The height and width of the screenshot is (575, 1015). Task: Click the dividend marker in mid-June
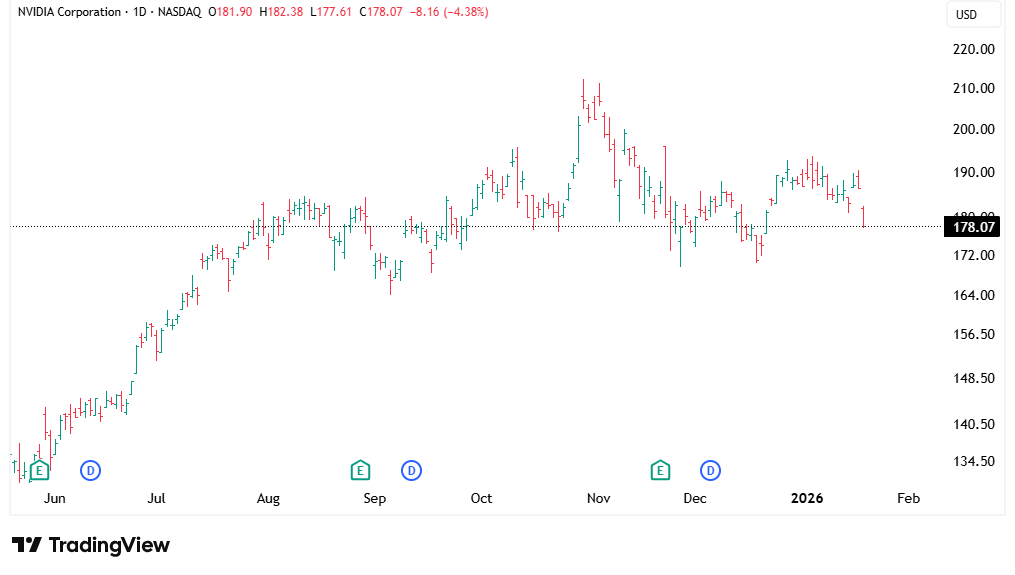[91, 470]
